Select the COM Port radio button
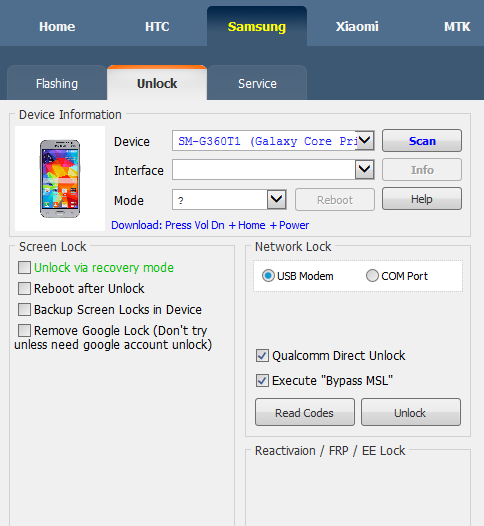Image resolution: width=484 pixels, height=526 pixels. click(x=372, y=276)
